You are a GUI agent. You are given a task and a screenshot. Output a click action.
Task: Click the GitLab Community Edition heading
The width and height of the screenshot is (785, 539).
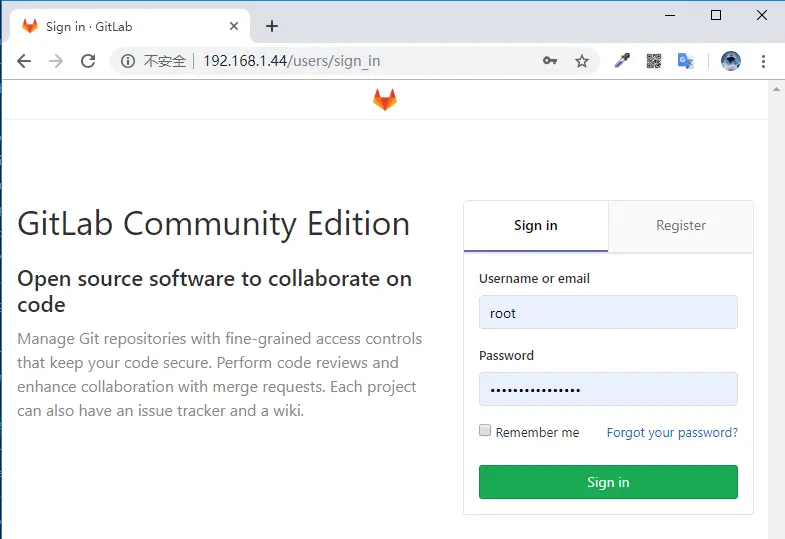[x=214, y=223]
